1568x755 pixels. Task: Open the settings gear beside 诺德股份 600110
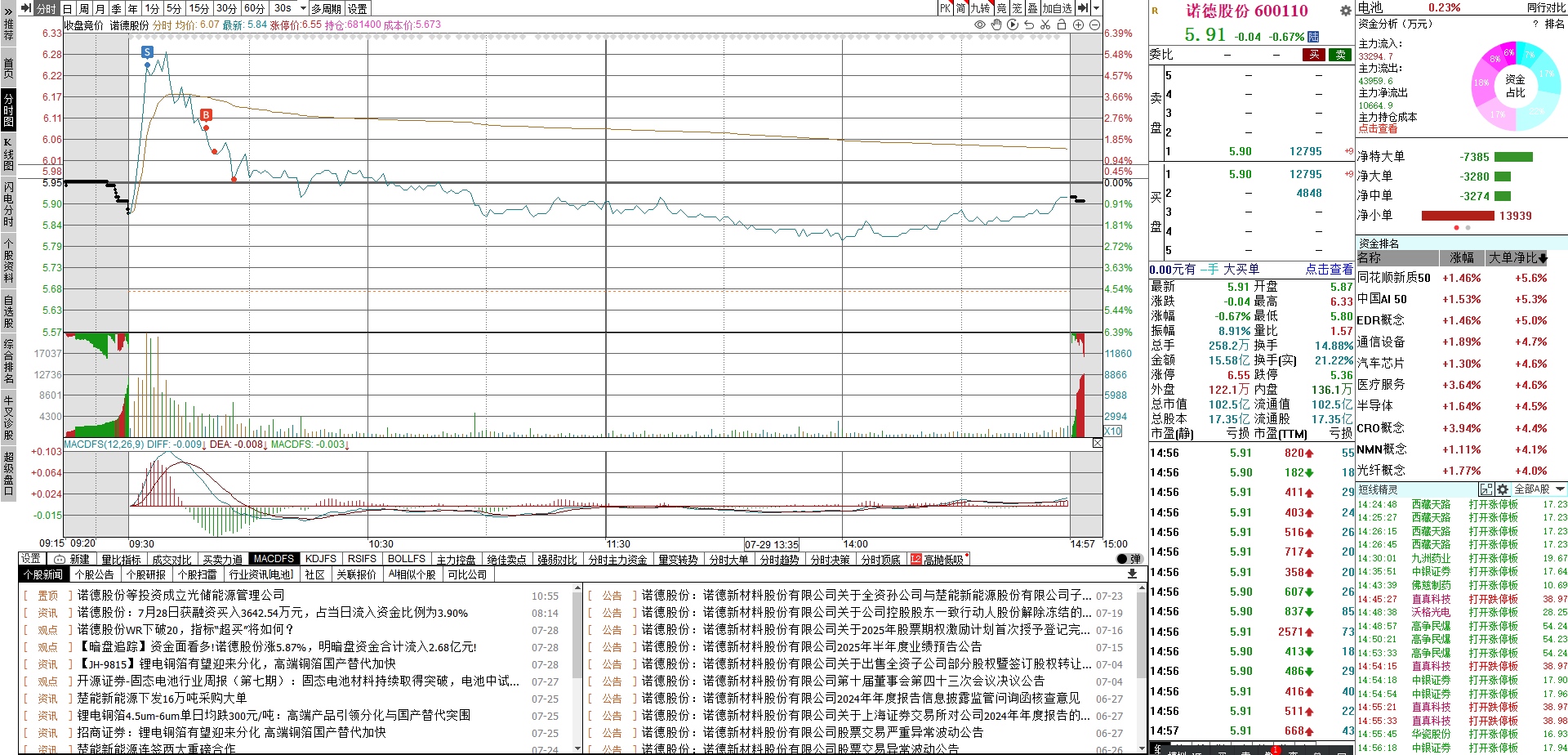[x=1346, y=11]
